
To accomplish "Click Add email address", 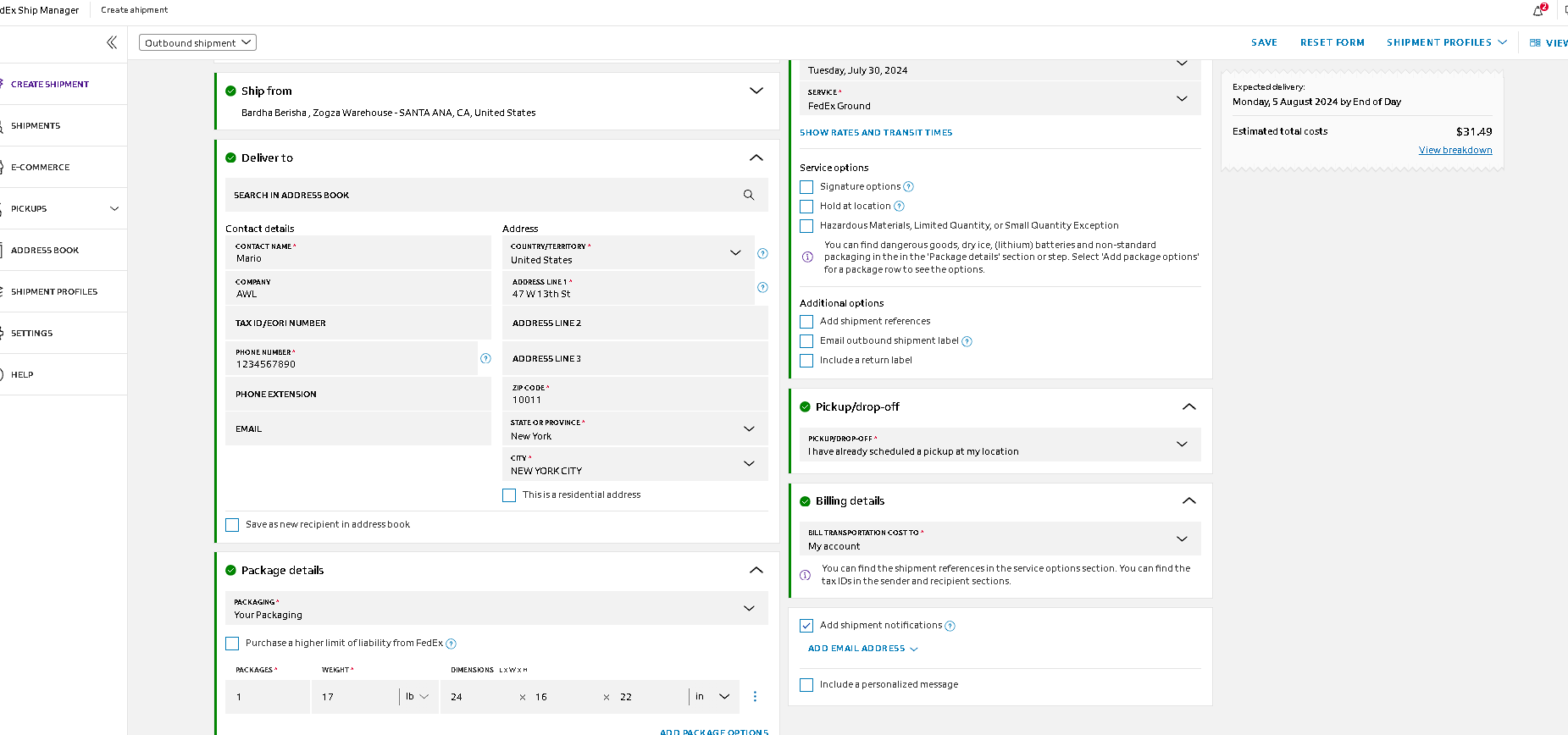I will coord(862,649).
